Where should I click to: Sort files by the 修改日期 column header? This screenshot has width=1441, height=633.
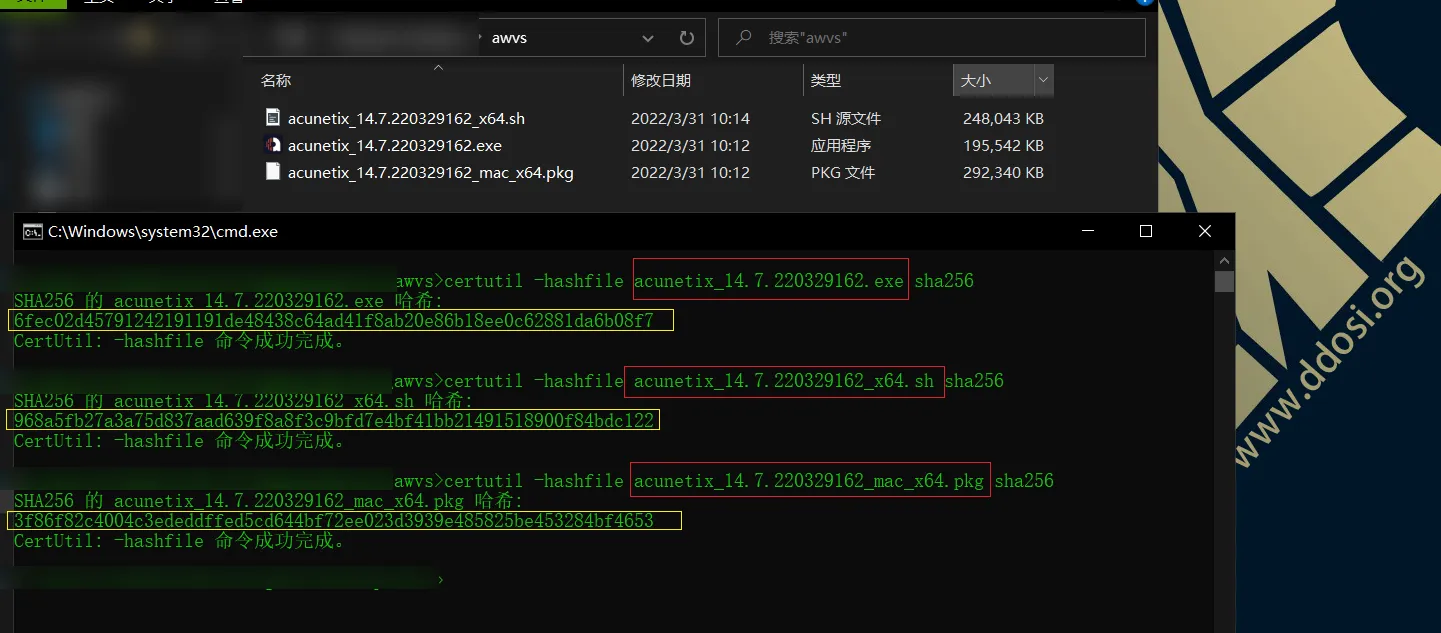(x=660, y=80)
